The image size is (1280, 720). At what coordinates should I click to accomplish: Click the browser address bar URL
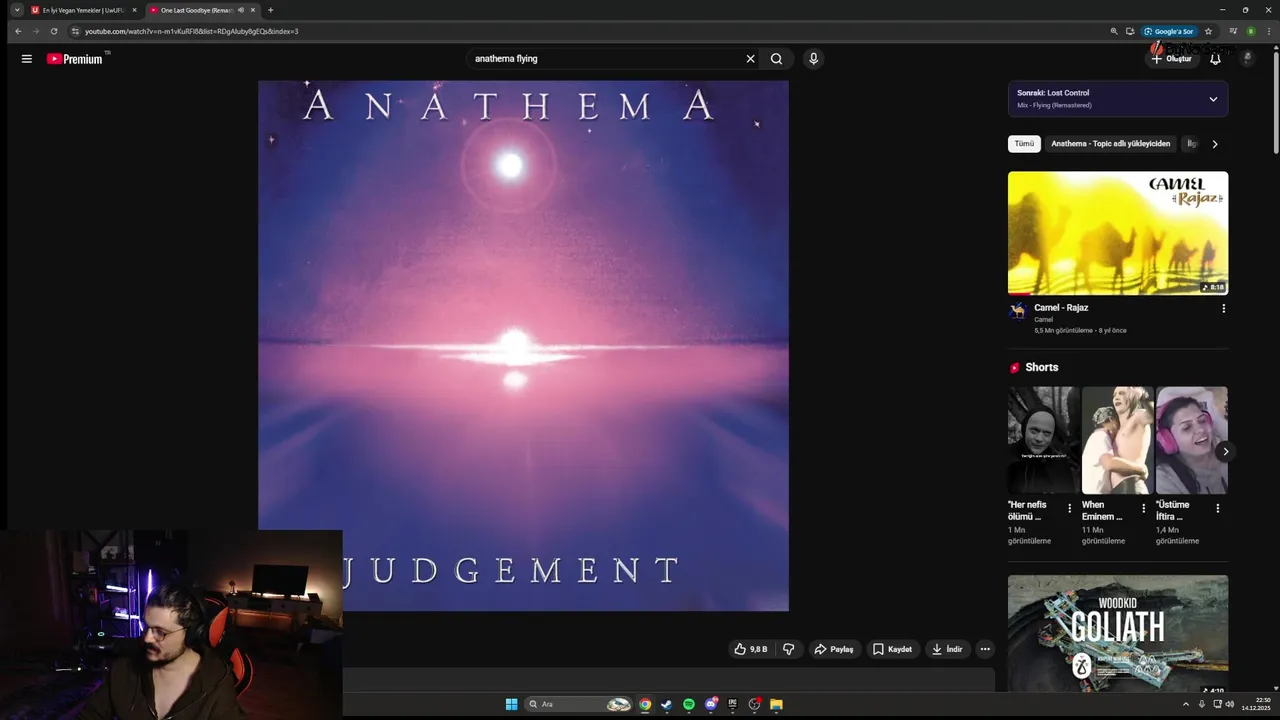(x=191, y=31)
